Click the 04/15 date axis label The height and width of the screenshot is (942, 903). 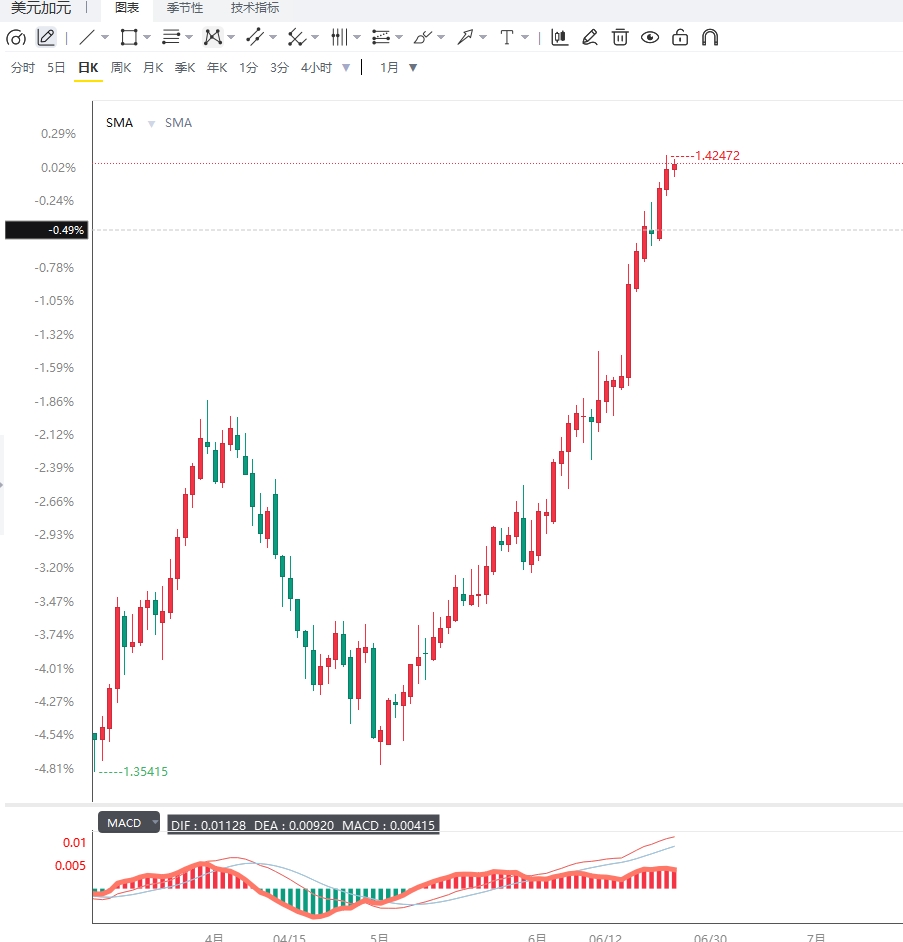coord(289,937)
